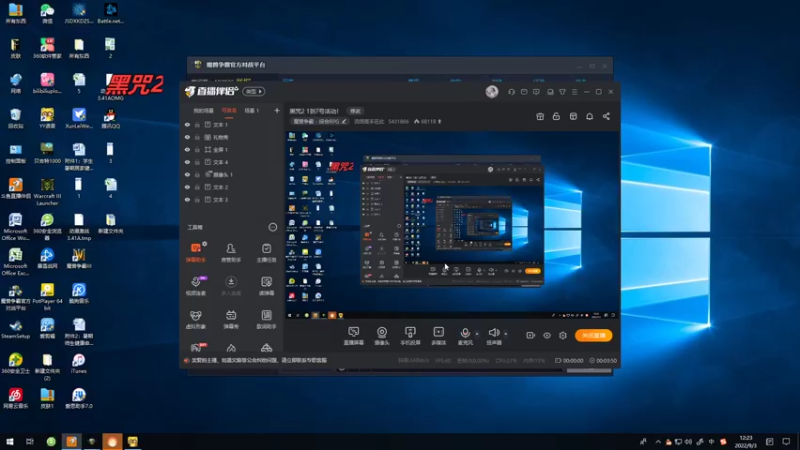Image resolution: width=800 pixels, height=450 pixels.
Task: Open the gift box icon above preview
Action: click(540, 116)
